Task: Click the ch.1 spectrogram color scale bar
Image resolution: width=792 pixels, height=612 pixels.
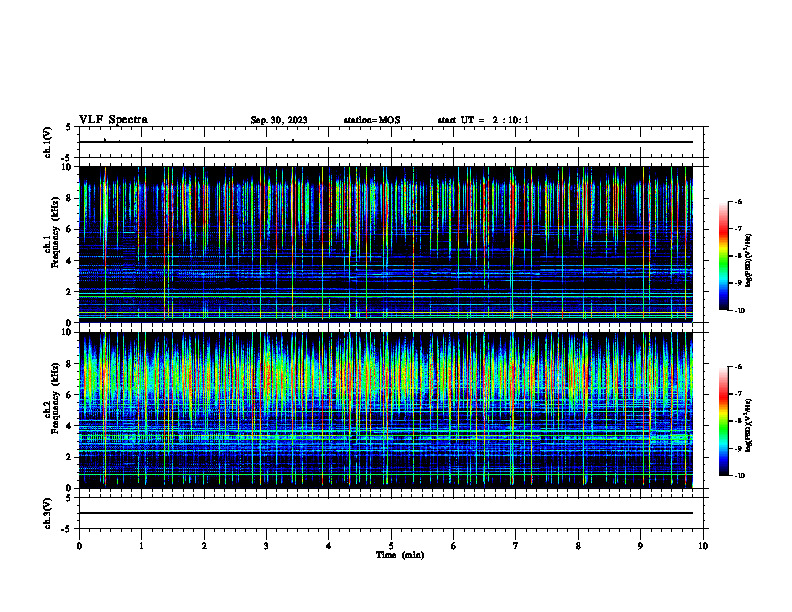Action: pos(723,256)
